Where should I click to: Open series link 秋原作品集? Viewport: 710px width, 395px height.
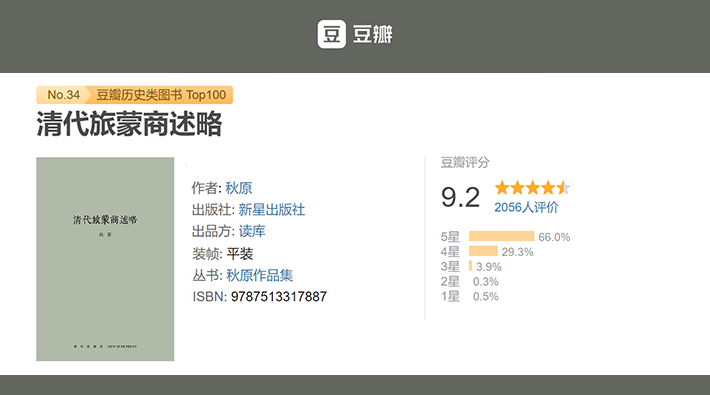259,275
